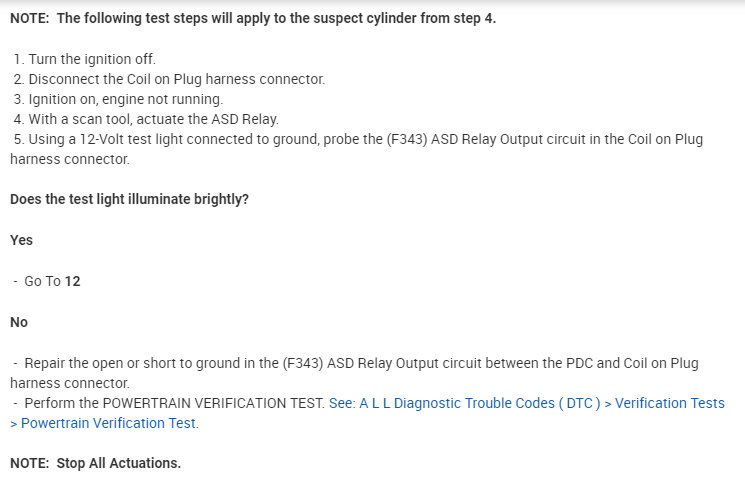The image size is (745, 483).
Task: Click the top NOTE about the suspect cylinder
Action: 252,18
